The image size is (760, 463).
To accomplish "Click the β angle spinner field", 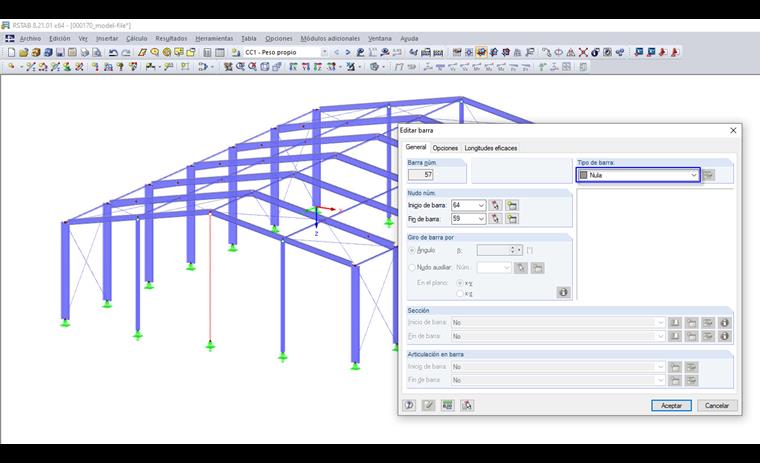I will 499,250.
